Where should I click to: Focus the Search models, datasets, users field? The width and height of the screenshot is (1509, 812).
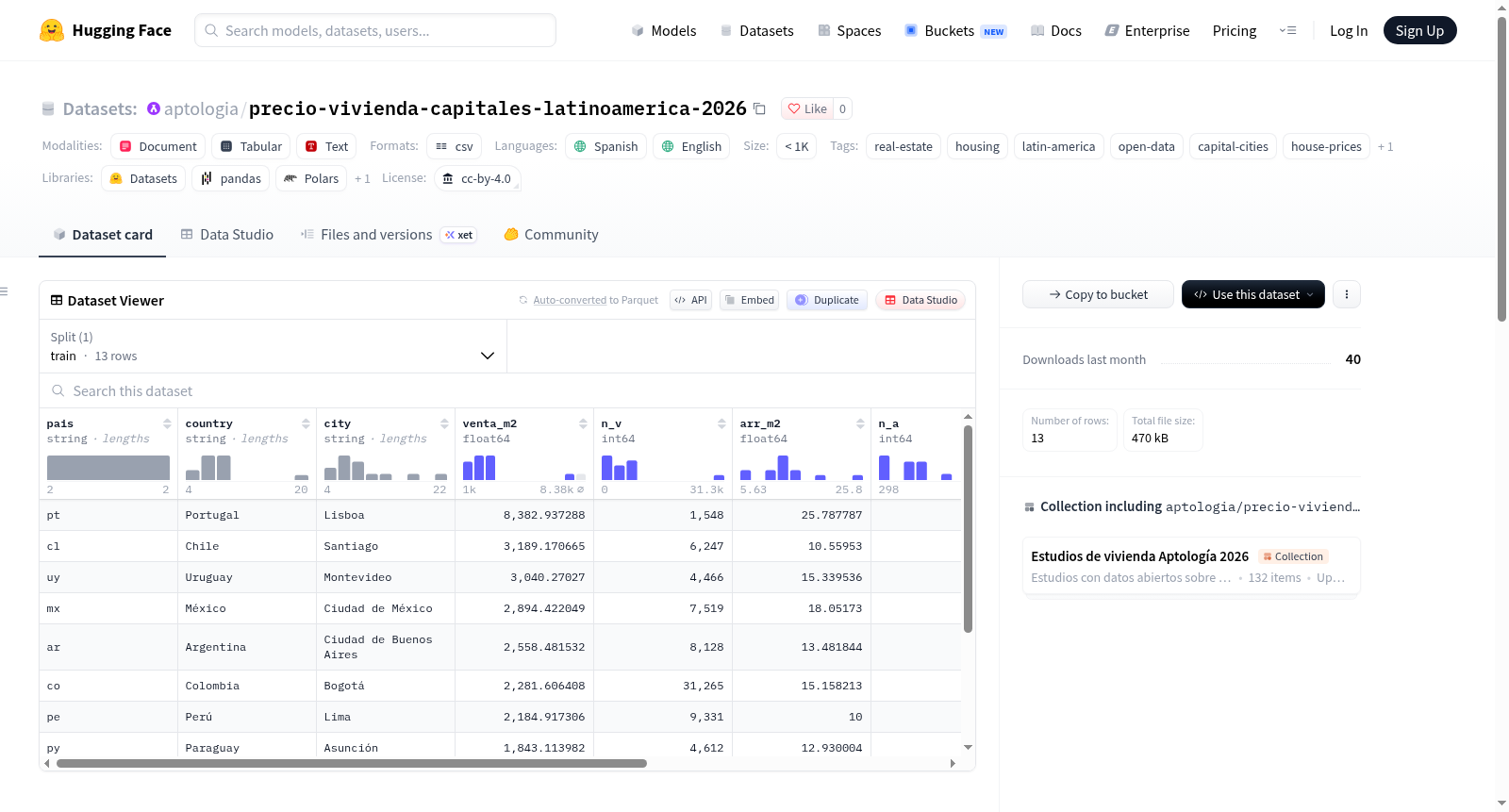pos(375,30)
